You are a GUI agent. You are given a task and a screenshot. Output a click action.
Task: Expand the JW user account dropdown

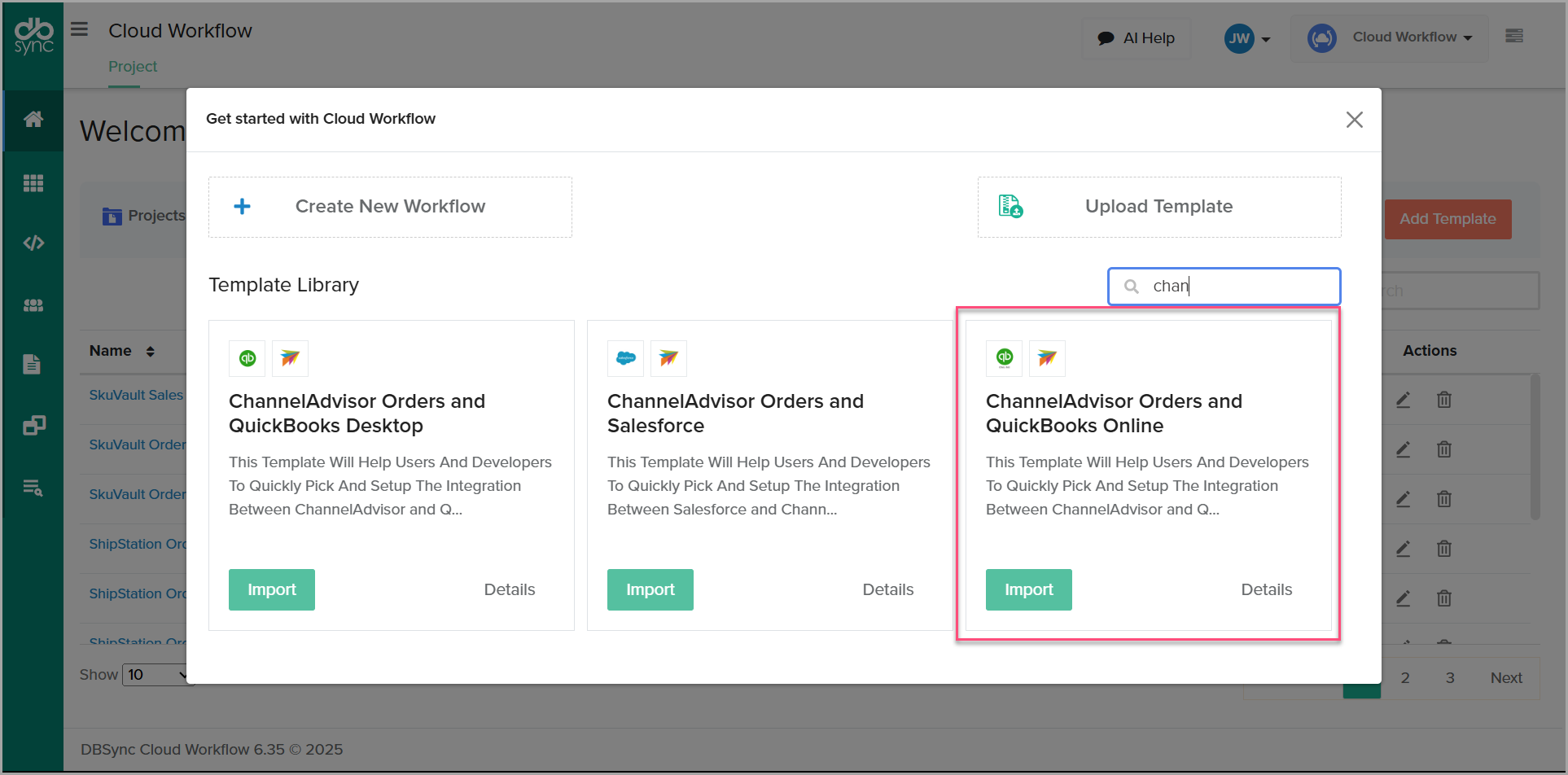click(x=1247, y=38)
